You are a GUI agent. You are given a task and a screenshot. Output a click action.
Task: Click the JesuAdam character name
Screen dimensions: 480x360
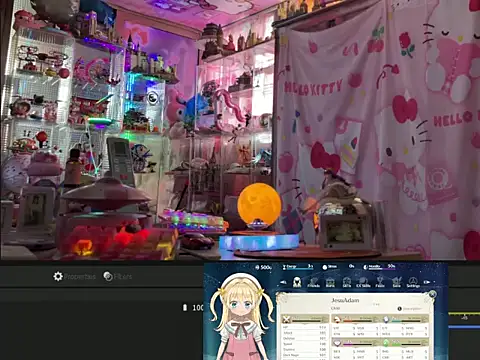tap(345, 300)
